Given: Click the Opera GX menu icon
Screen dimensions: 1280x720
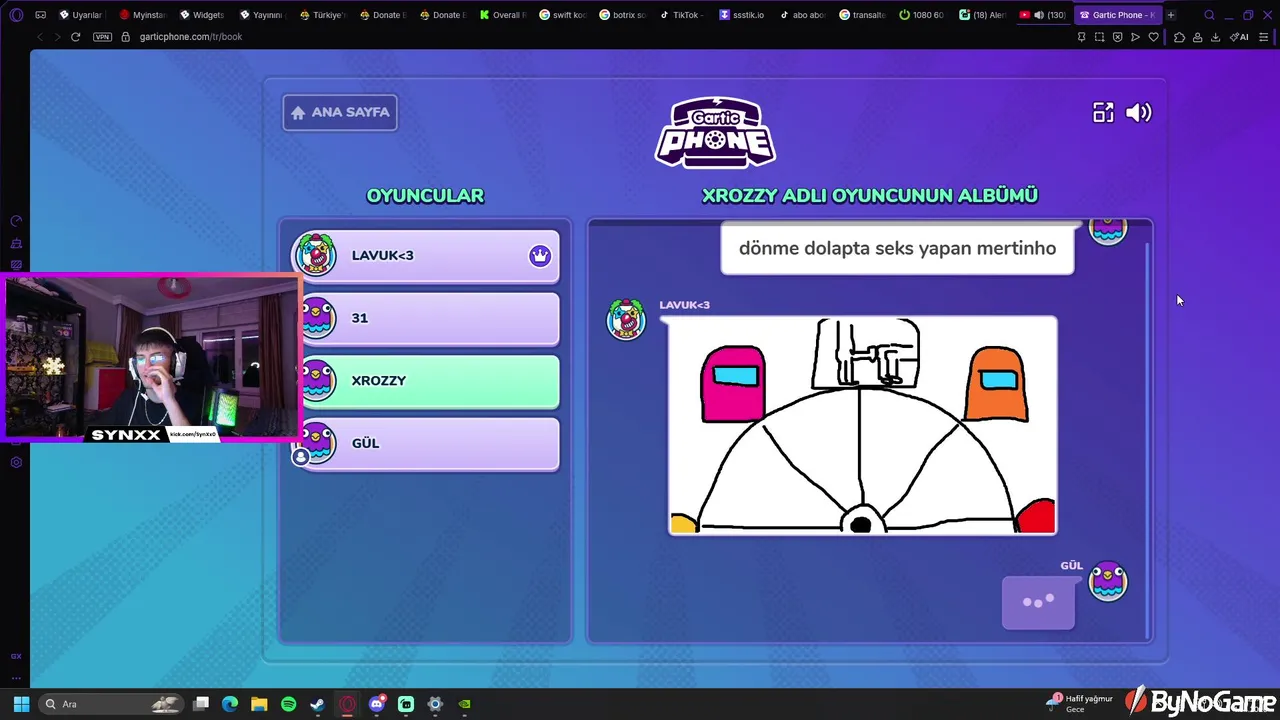Looking at the screenshot, I should pos(16,15).
